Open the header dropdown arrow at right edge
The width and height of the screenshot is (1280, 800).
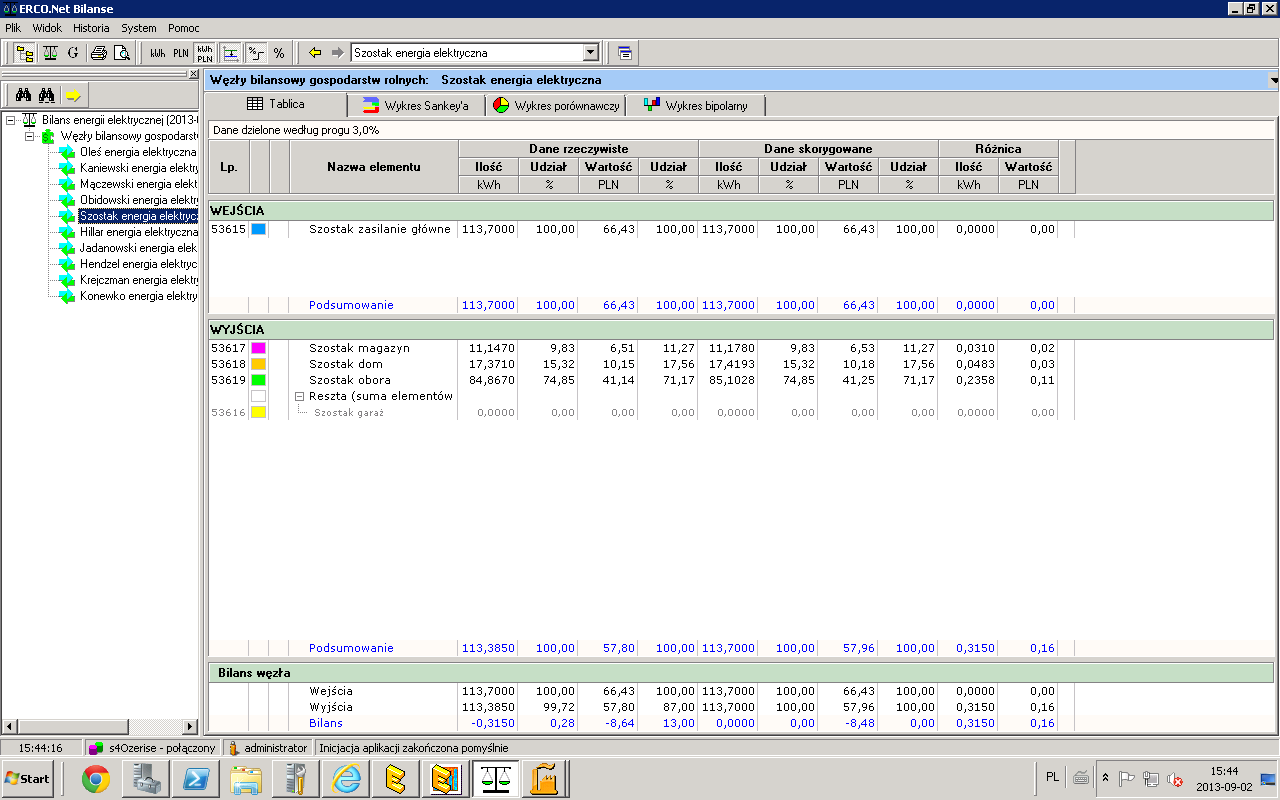coord(1273,79)
